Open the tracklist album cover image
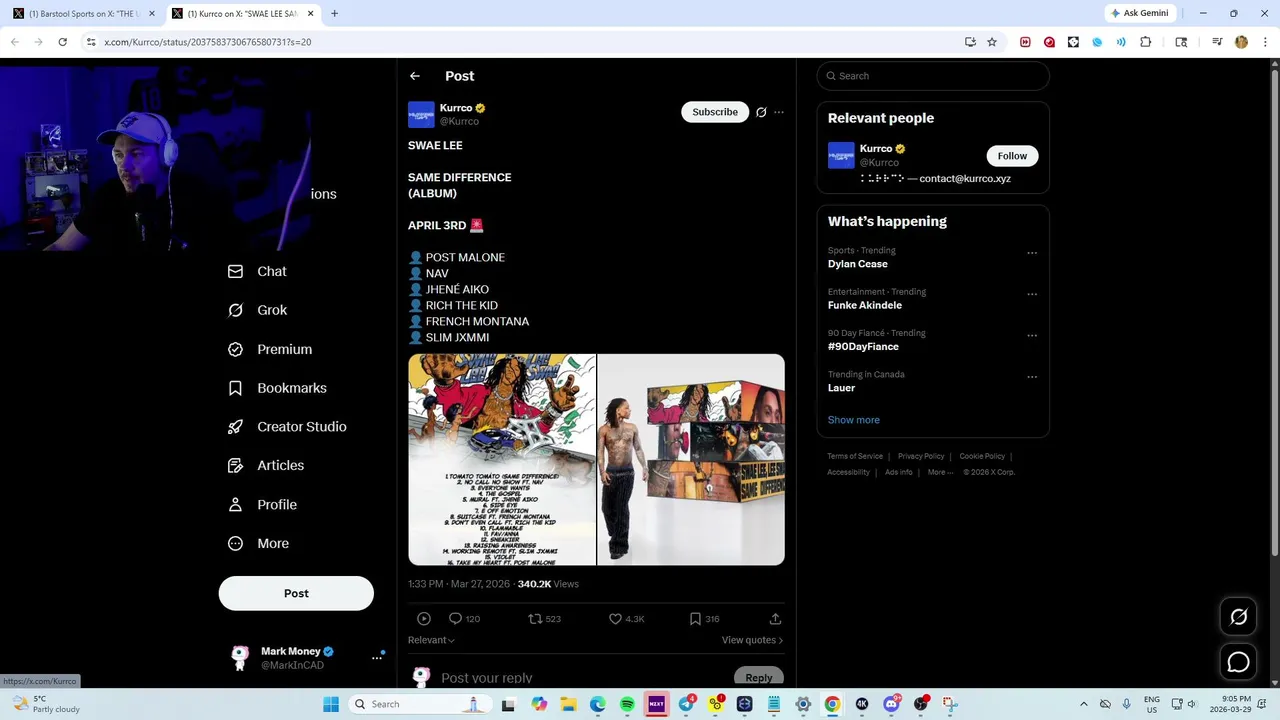The image size is (1280, 720). [x=502, y=460]
